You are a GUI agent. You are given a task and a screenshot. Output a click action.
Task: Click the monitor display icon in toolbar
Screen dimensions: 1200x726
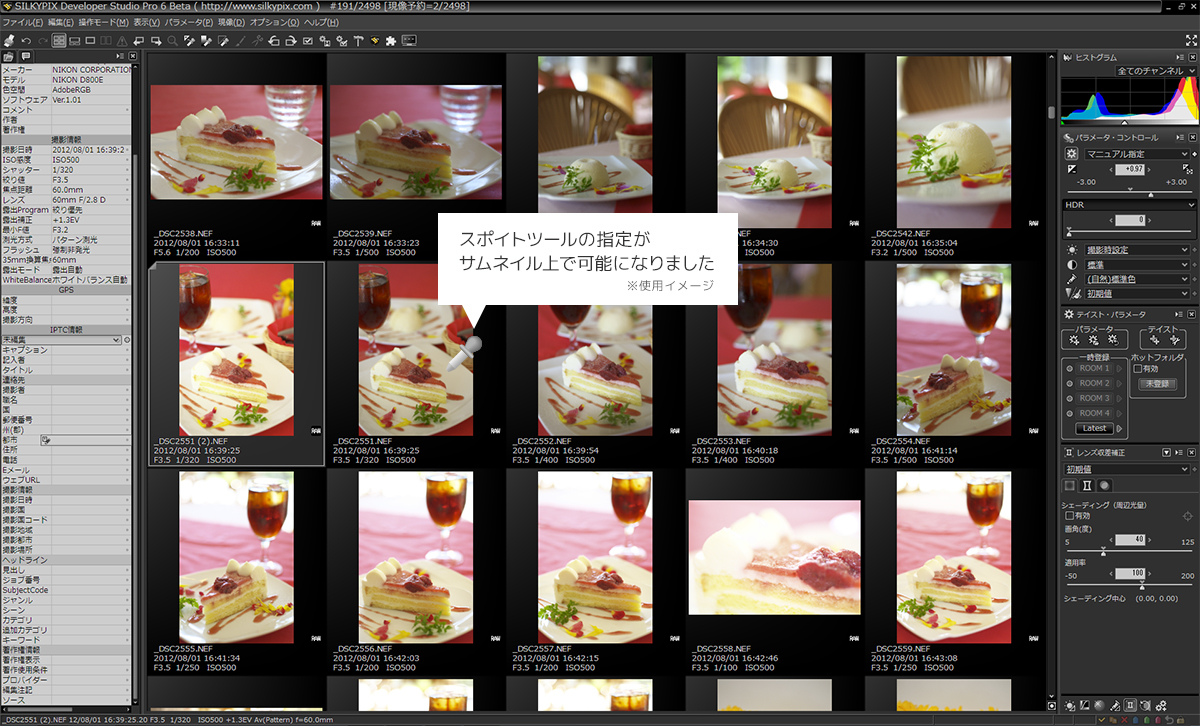pyautogui.click(x=409, y=41)
